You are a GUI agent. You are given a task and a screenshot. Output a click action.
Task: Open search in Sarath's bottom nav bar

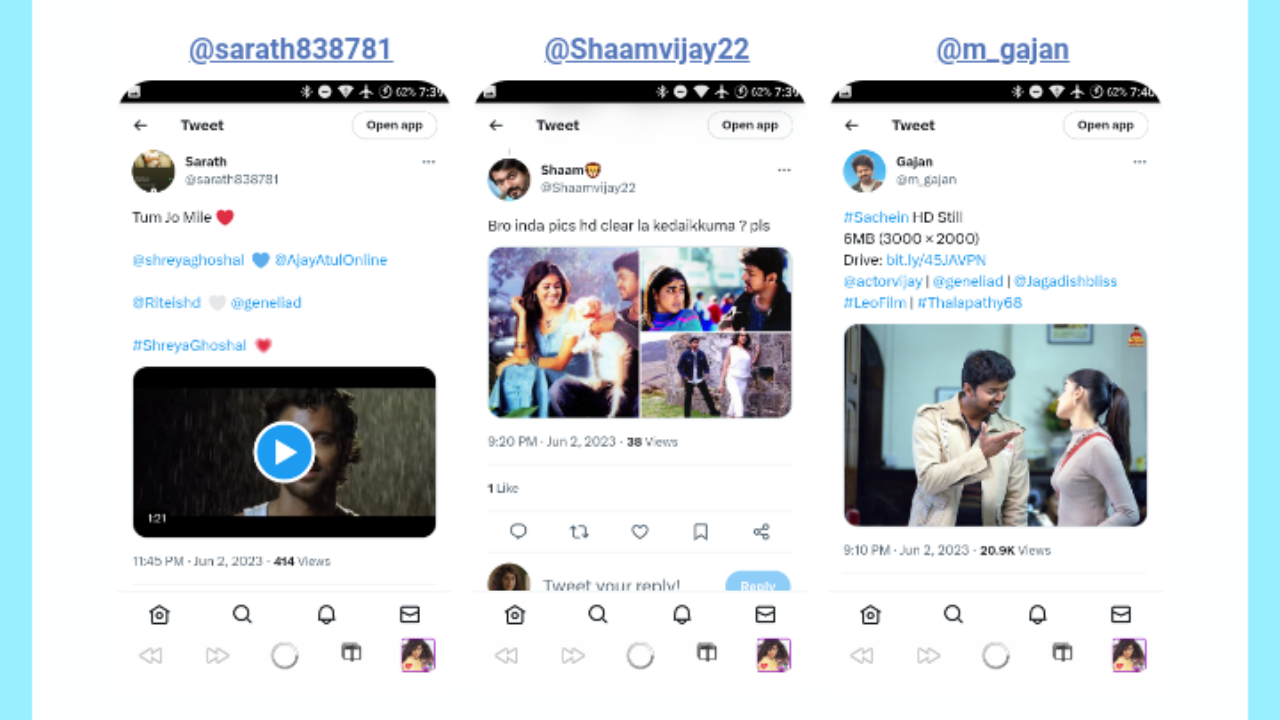pos(242,614)
